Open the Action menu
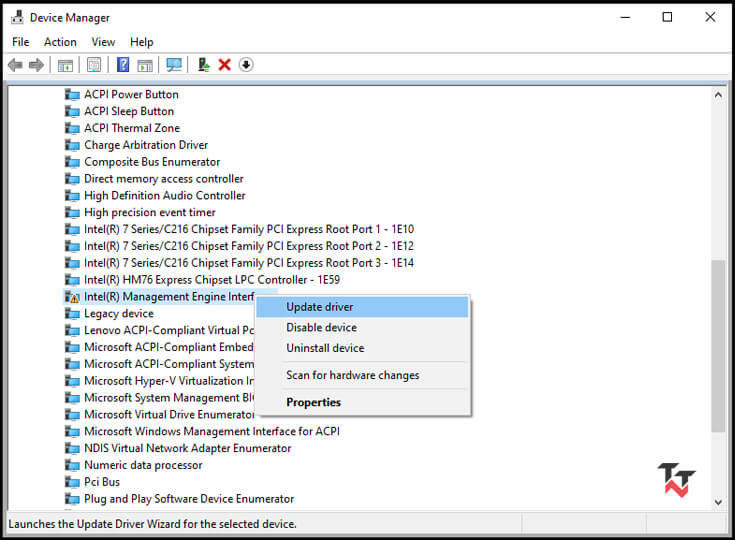The height and width of the screenshot is (540, 735). (x=60, y=42)
